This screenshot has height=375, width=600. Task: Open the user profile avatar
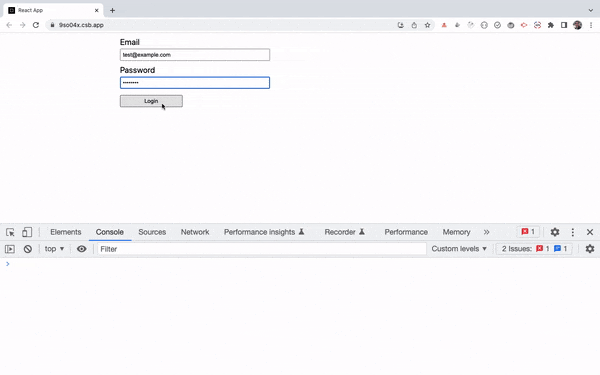pos(577,25)
